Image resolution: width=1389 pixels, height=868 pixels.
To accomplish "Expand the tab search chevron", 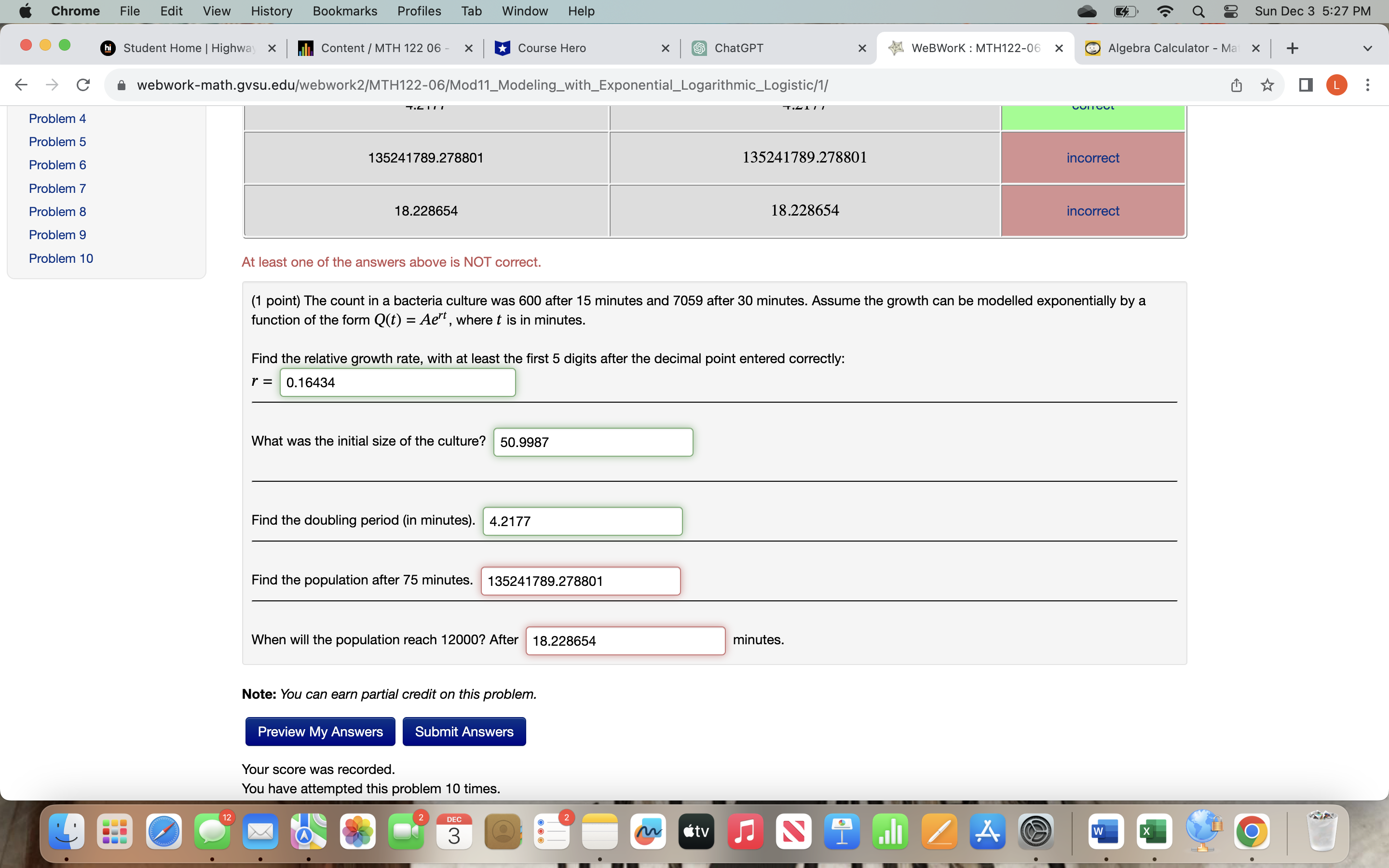I will point(1367,48).
